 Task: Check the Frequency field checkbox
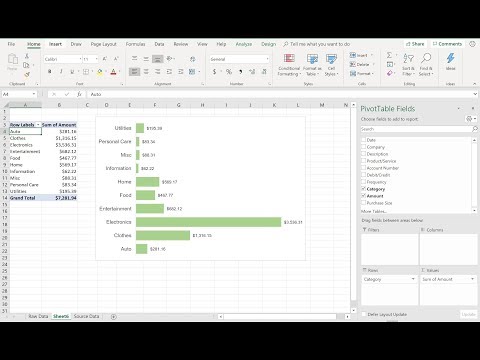(x=364, y=182)
